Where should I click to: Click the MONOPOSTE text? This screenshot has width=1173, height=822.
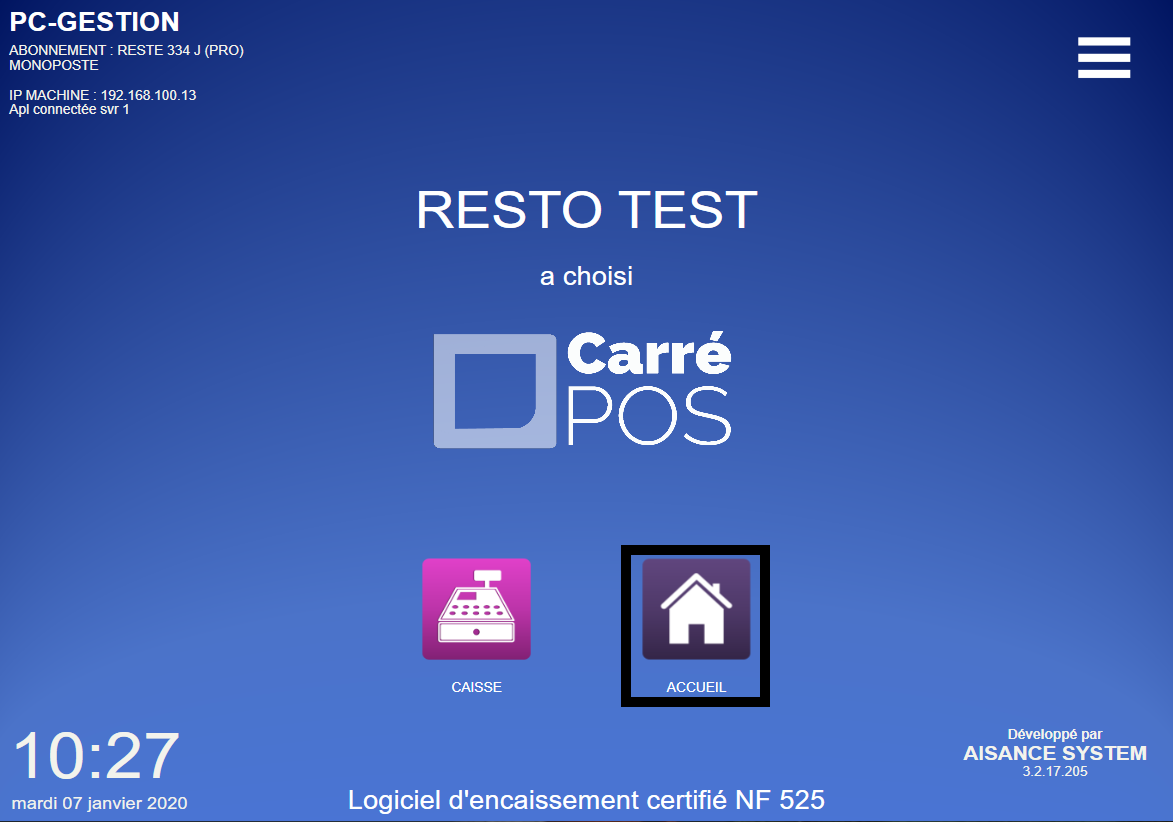[x=54, y=65]
